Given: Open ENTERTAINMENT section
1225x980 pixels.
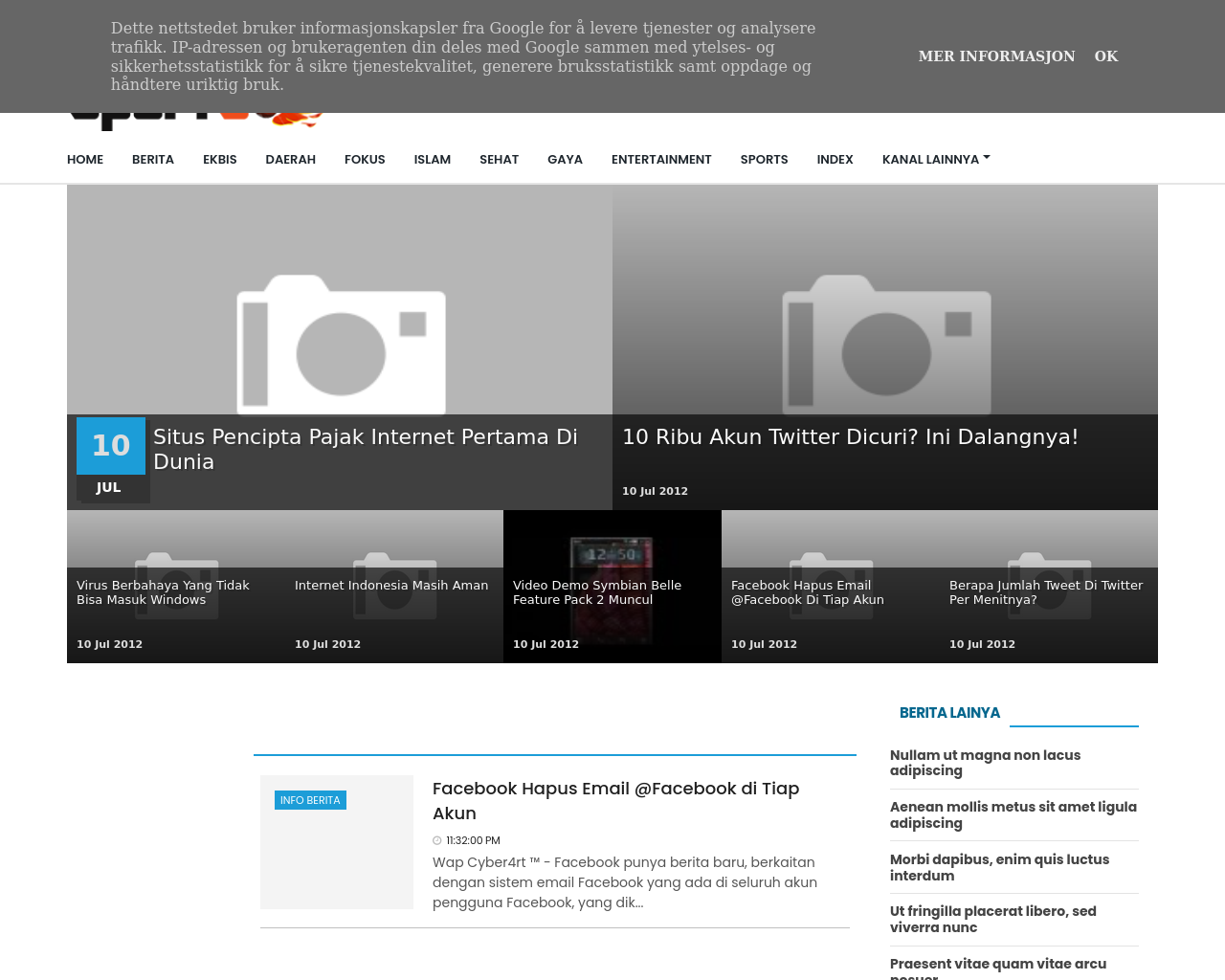Looking at the screenshot, I should click(661, 160).
